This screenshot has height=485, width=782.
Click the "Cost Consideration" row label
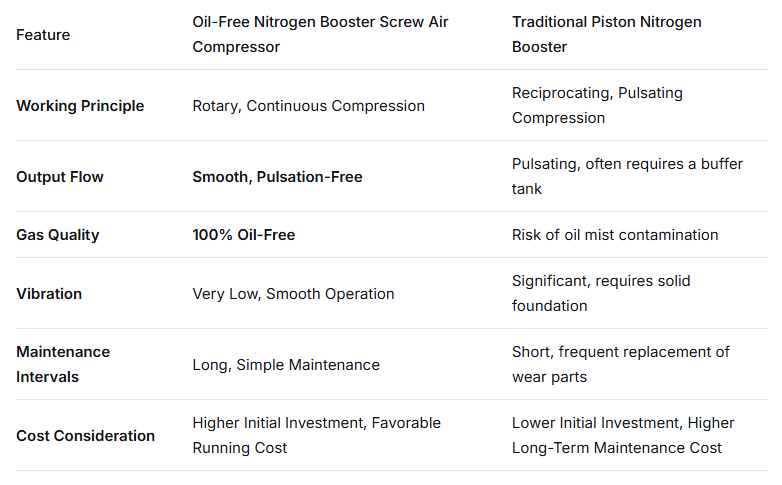(85, 436)
